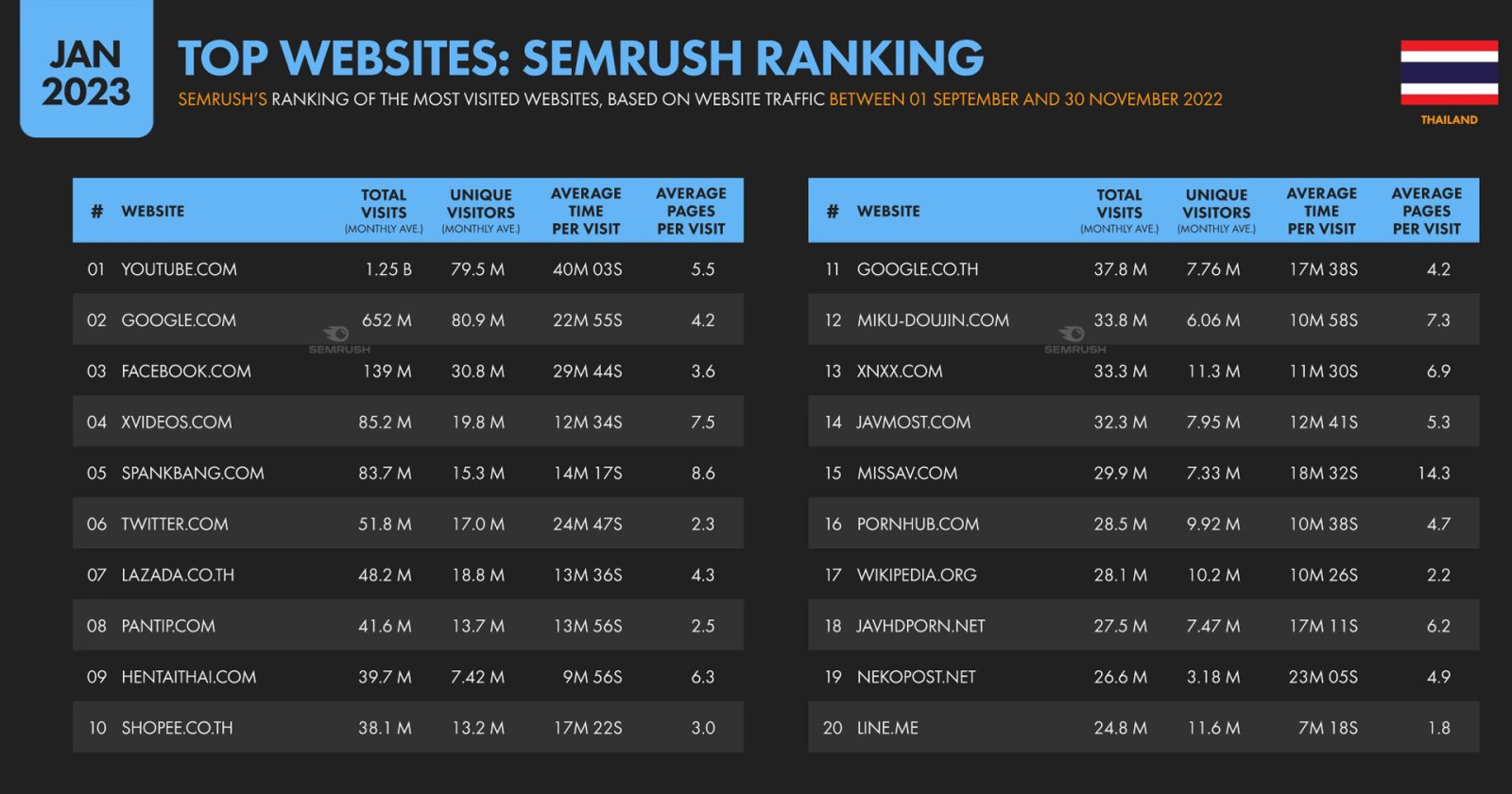This screenshot has width=1512, height=794.
Task: Click Average Time Per Visit header, left table
Action: pyautogui.click(x=586, y=211)
